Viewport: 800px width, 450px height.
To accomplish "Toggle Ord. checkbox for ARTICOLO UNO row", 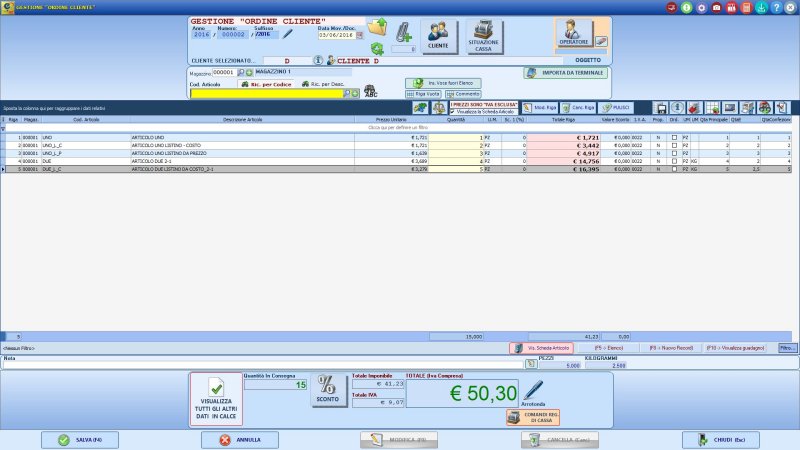I will [x=674, y=138].
